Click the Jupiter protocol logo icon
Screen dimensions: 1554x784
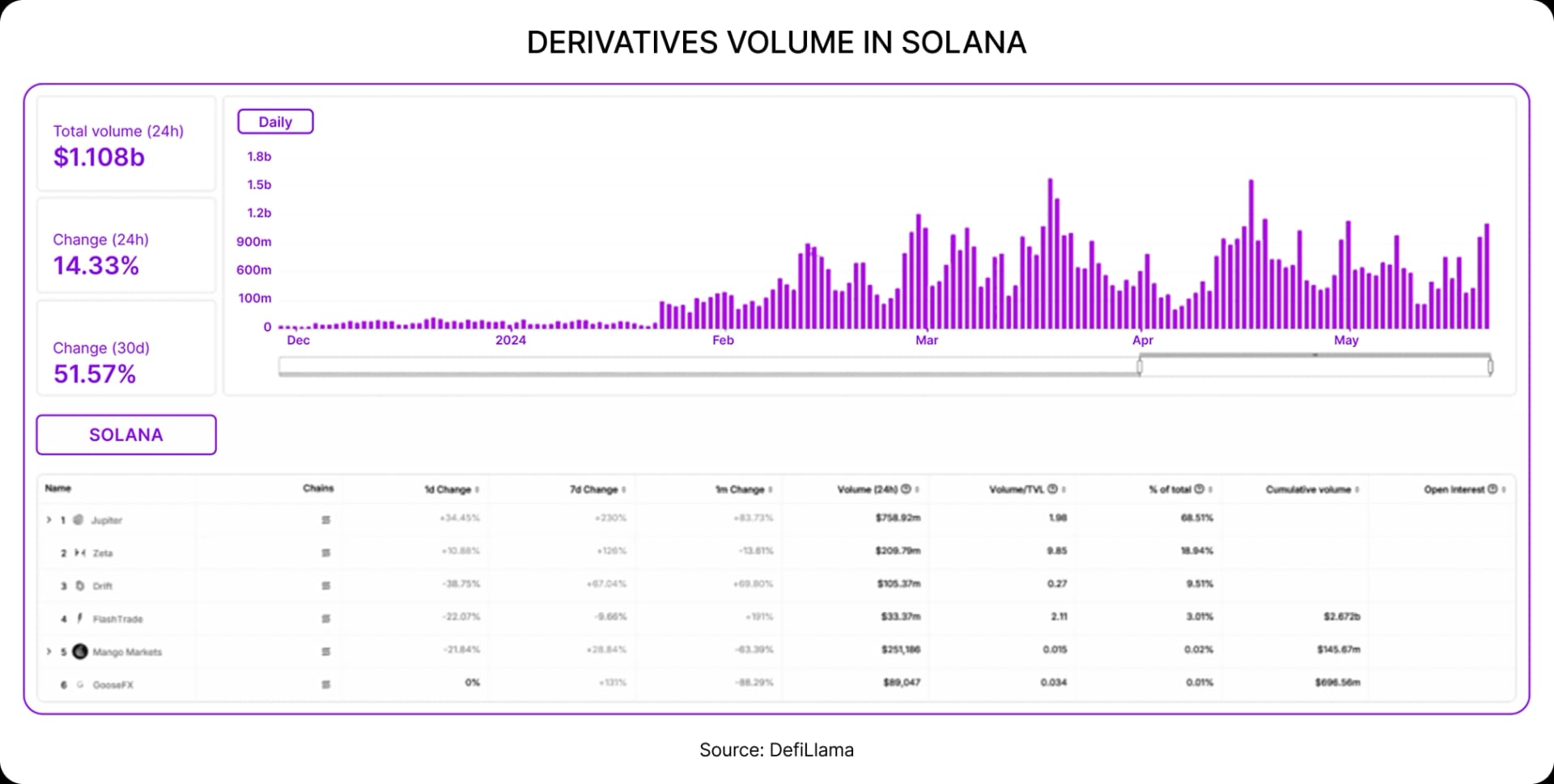tap(77, 519)
